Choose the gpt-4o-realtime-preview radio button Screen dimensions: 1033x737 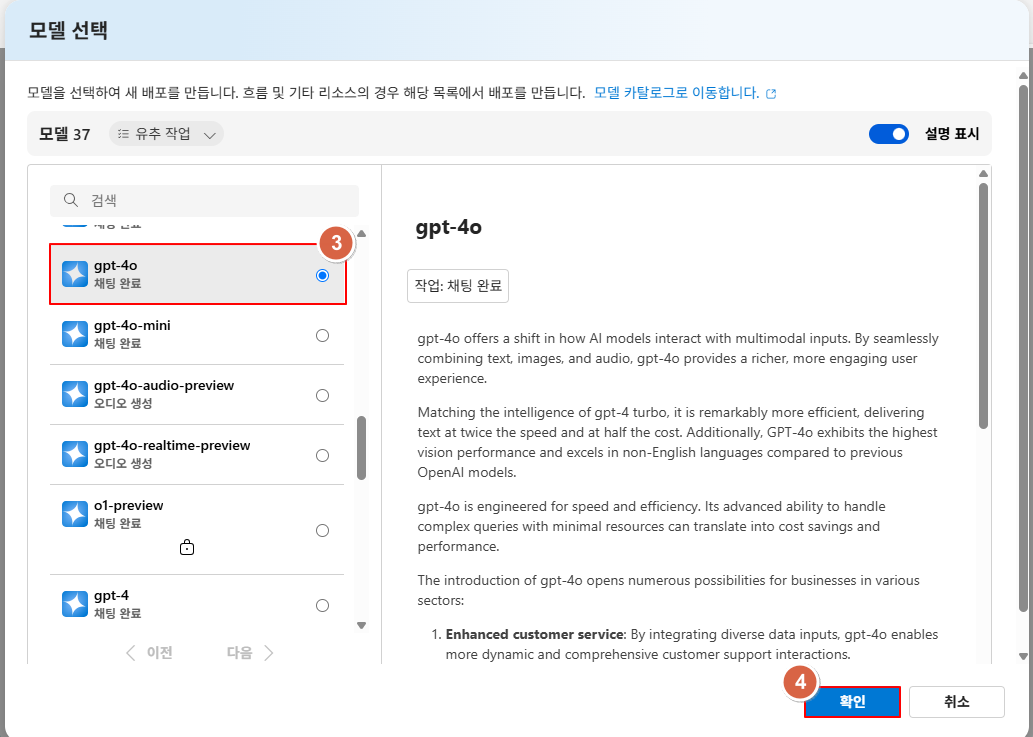322,455
